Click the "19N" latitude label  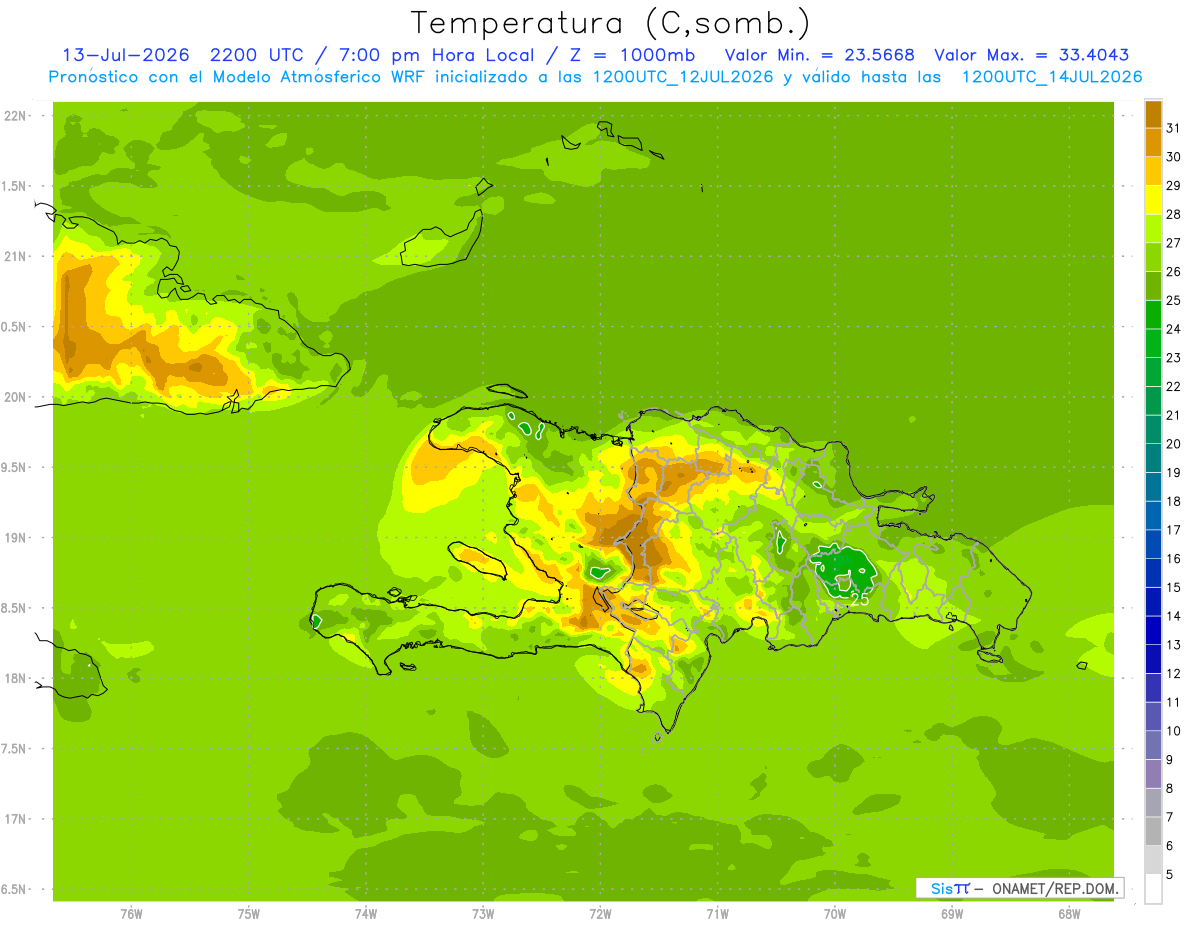point(15,538)
